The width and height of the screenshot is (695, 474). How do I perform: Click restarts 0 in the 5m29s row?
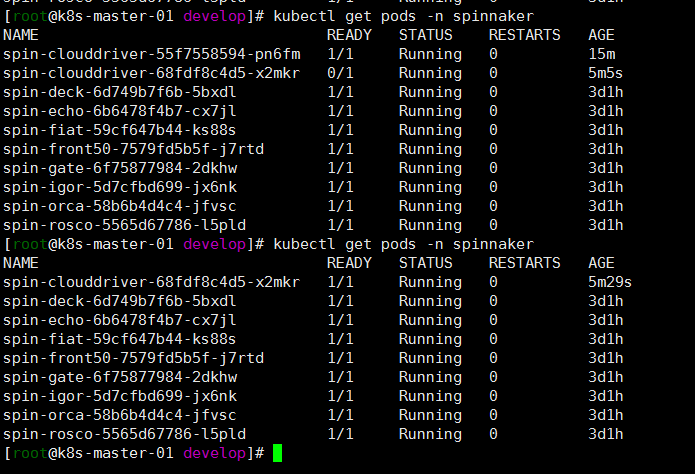click(x=493, y=282)
